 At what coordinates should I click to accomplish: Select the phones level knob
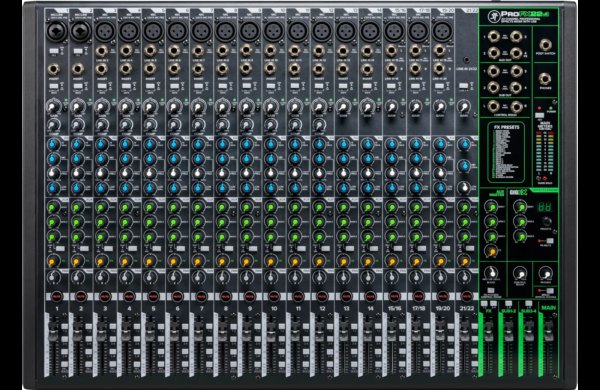pyautogui.click(x=545, y=274)
